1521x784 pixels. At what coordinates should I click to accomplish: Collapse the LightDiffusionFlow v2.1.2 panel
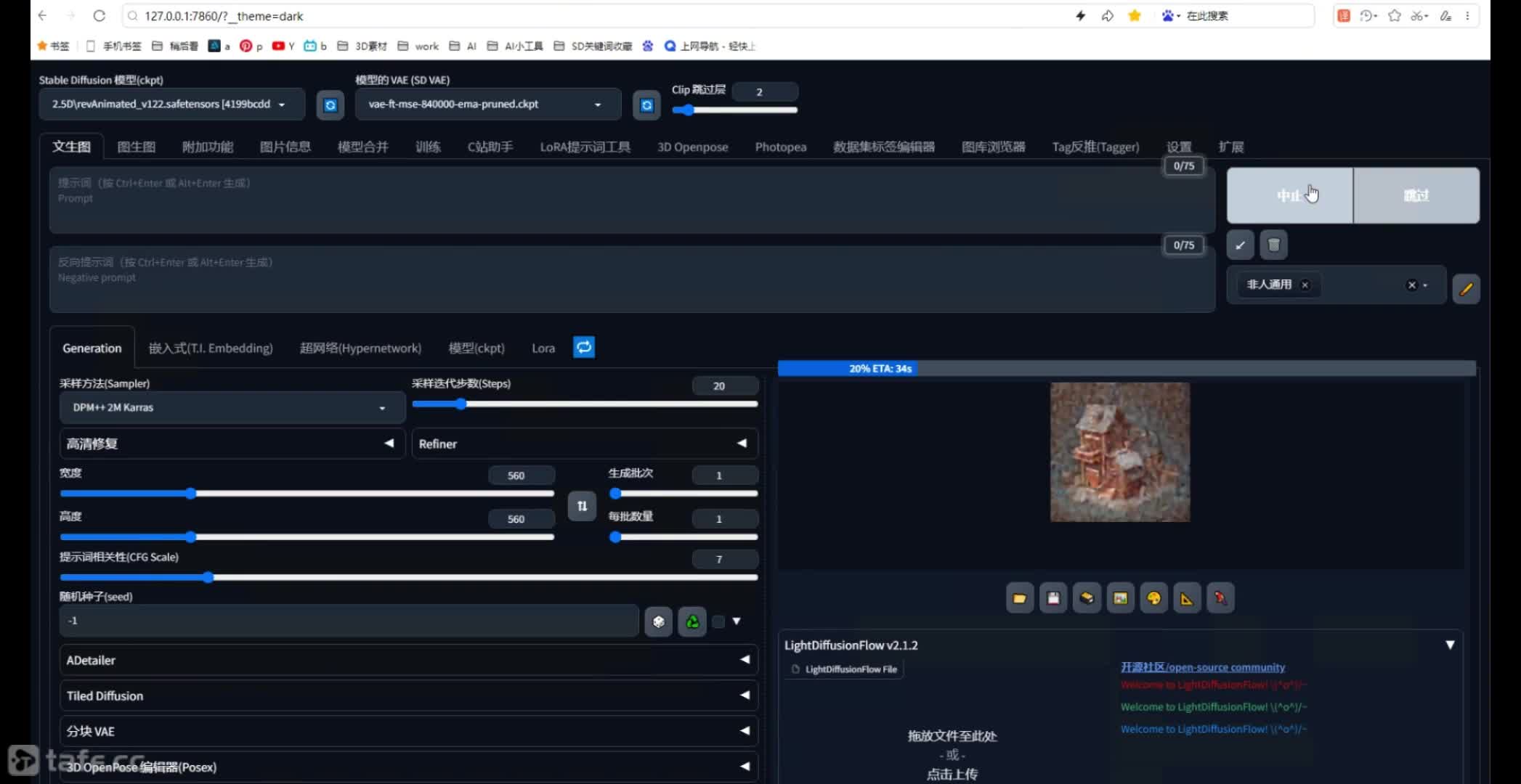[1450, 645]
